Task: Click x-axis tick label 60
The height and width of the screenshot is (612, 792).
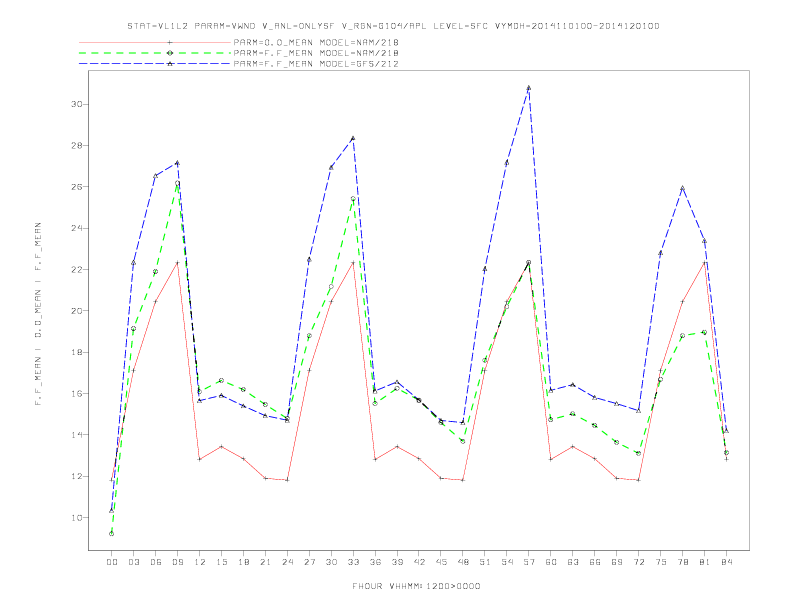Action: pyautogui.click(x=551, y=562)
